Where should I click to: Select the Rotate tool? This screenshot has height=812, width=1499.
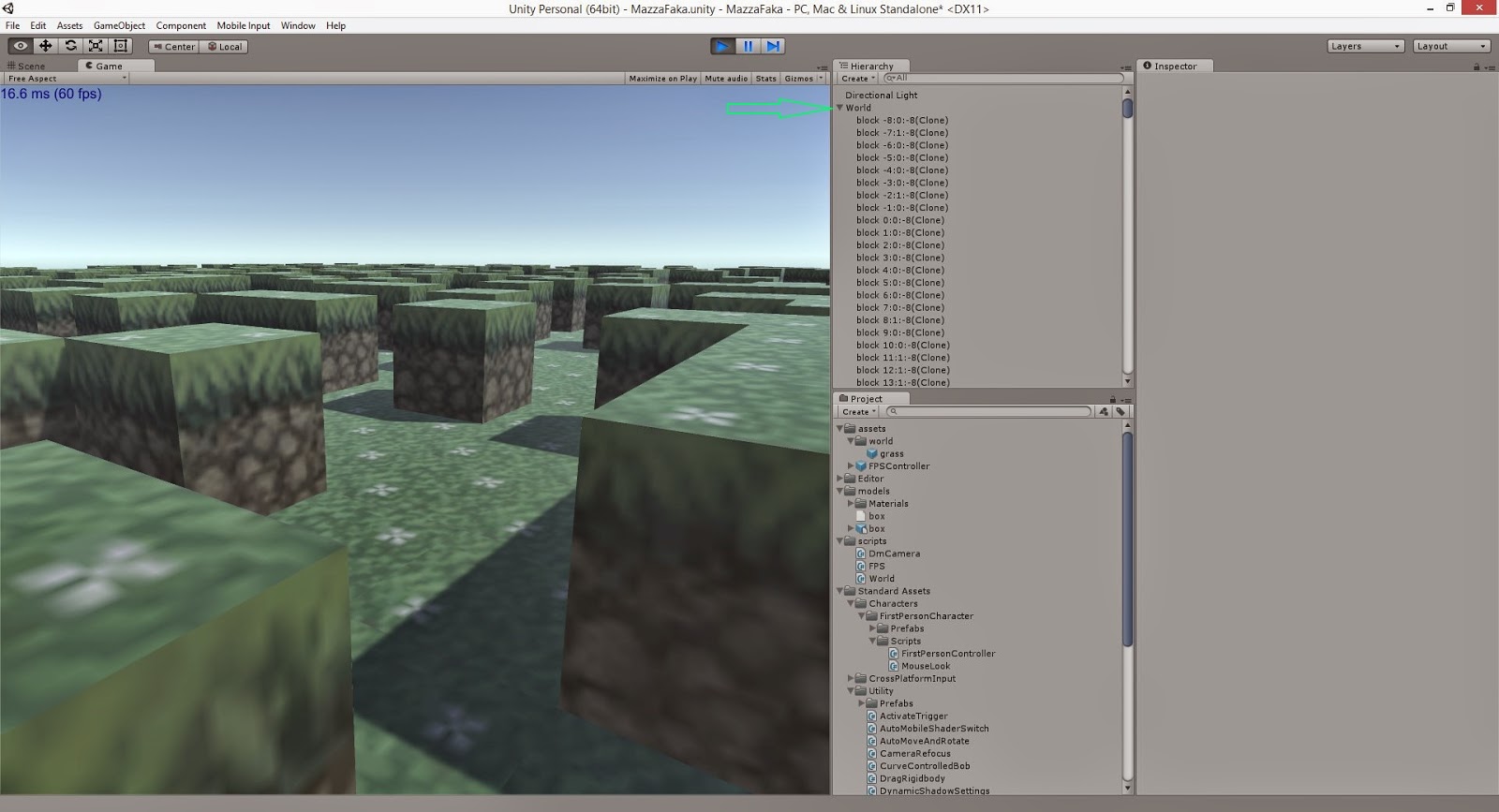click(70, 46)
